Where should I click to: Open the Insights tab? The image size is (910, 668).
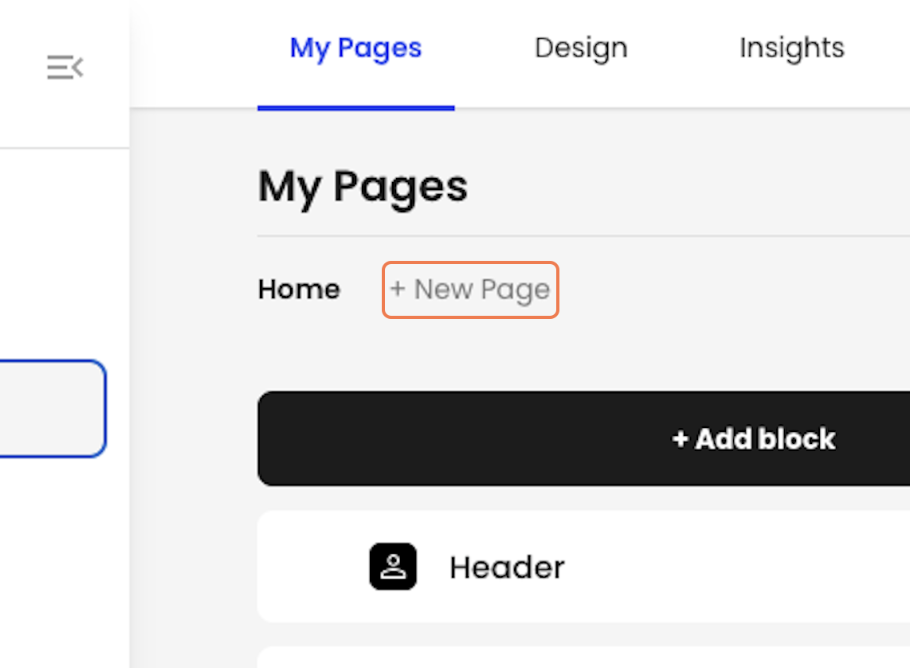[x=792, y=48]
